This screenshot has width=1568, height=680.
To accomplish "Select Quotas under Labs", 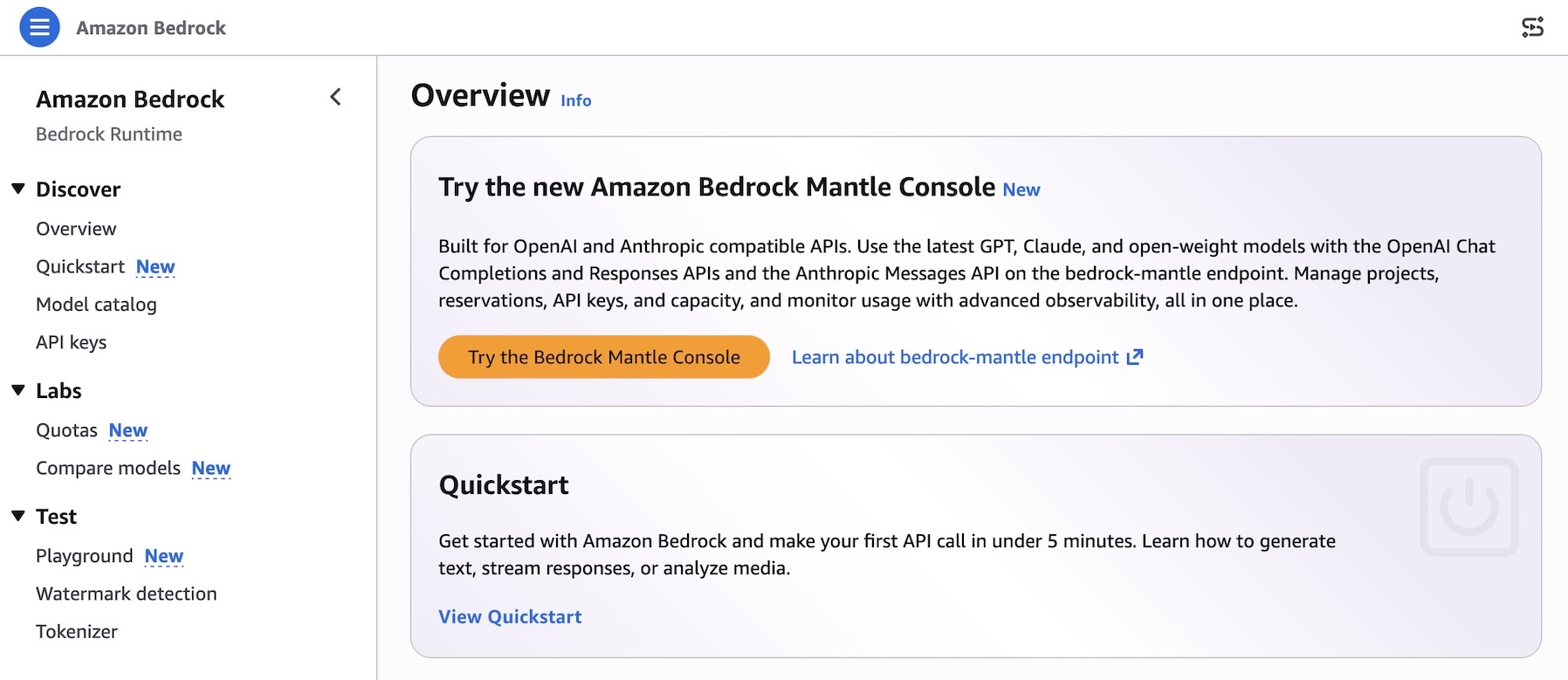I will 66,430.
